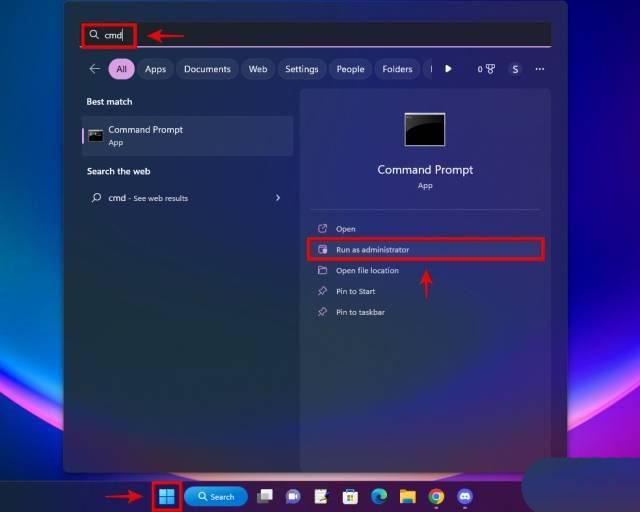Click the large Command Prompt preview thumbnail

pyautogui.click(x=424, y=129)
